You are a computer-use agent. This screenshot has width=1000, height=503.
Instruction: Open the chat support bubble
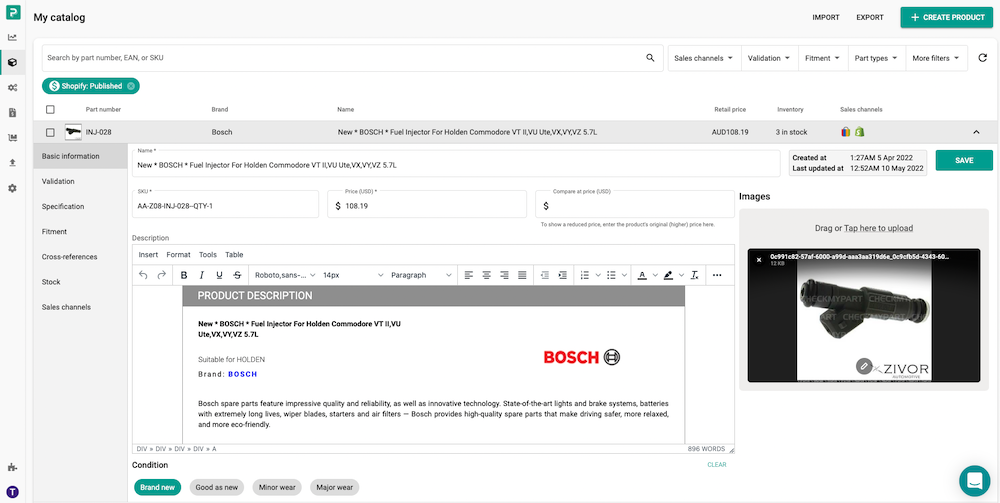tap(974, 481)
